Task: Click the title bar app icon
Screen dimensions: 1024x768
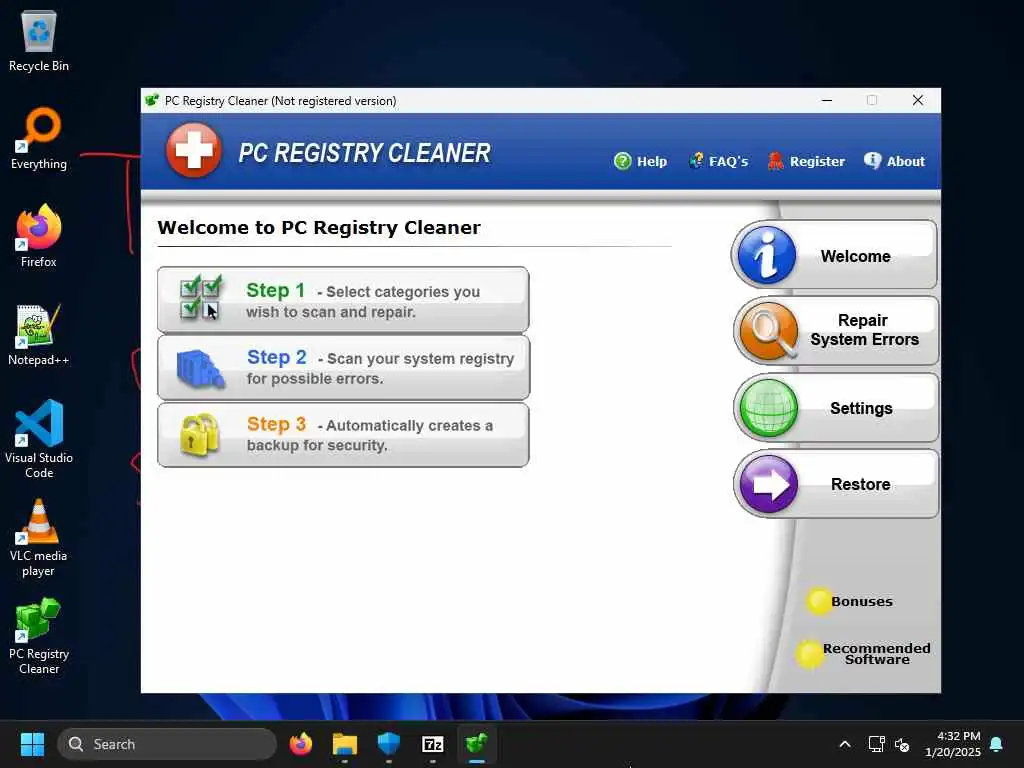Action: 152,101
